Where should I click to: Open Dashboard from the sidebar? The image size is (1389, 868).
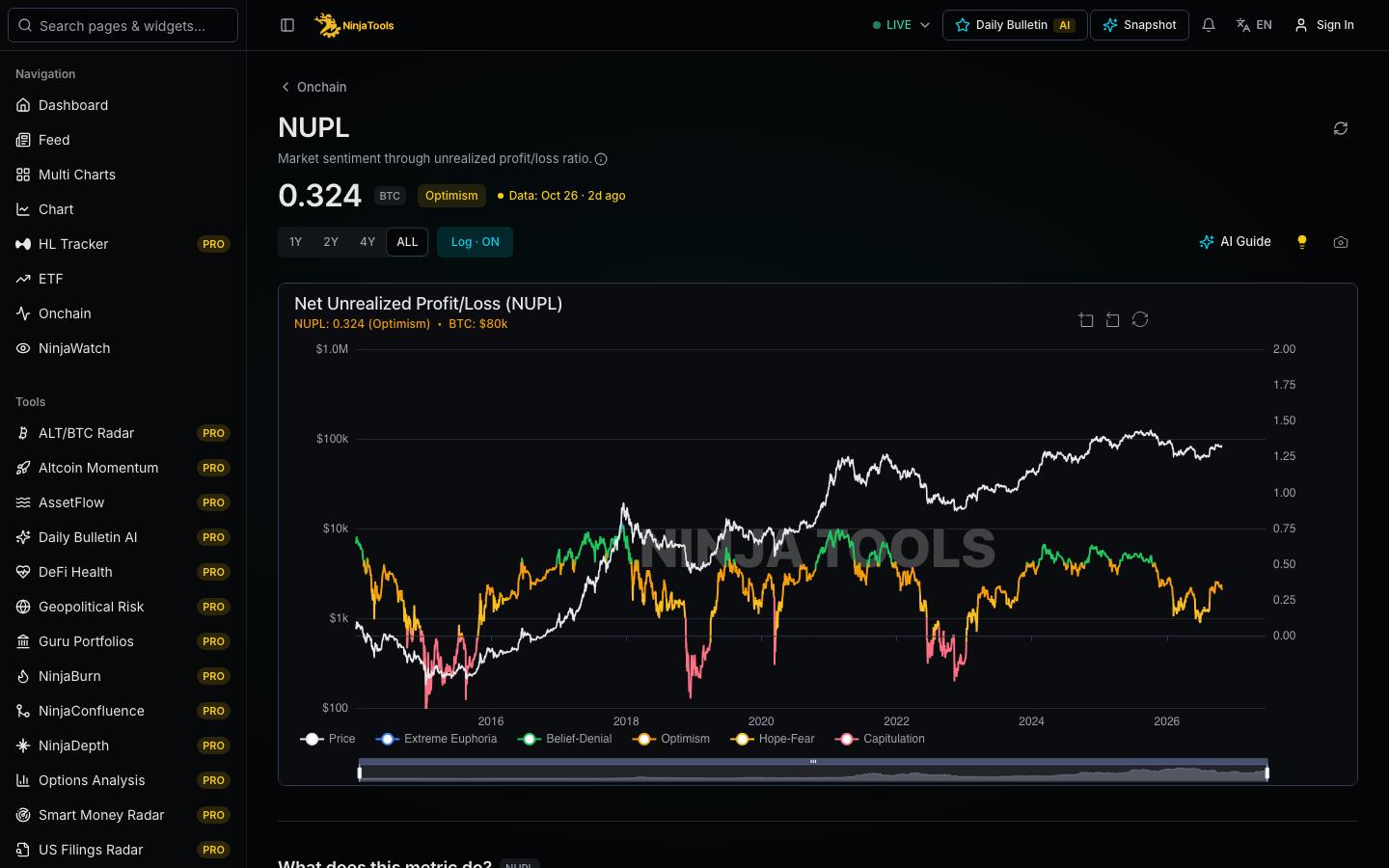coord(123,105)
